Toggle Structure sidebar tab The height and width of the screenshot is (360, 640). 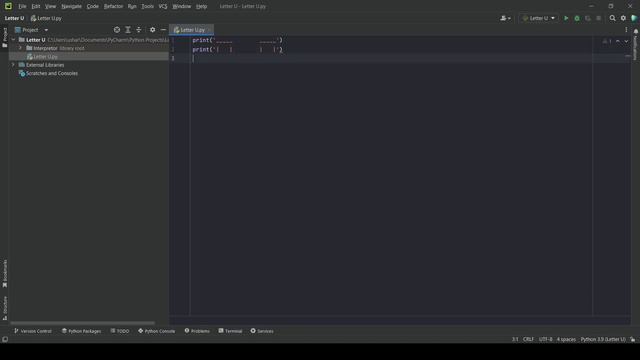[x=4, y=308]
